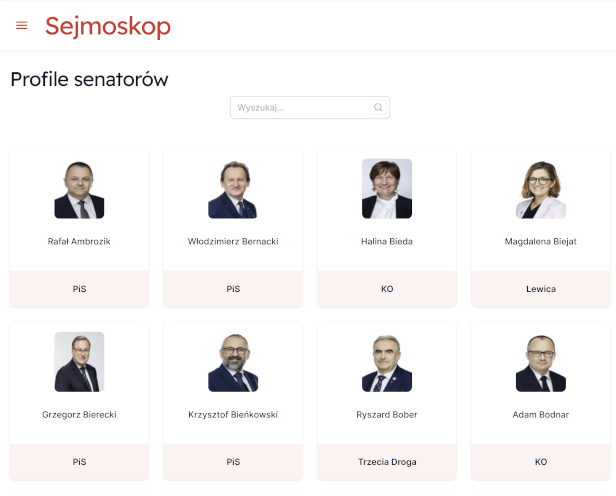This screenshot has height=496, width=616.
Task: Click the search magnifier icon
Action: (378, 108)
